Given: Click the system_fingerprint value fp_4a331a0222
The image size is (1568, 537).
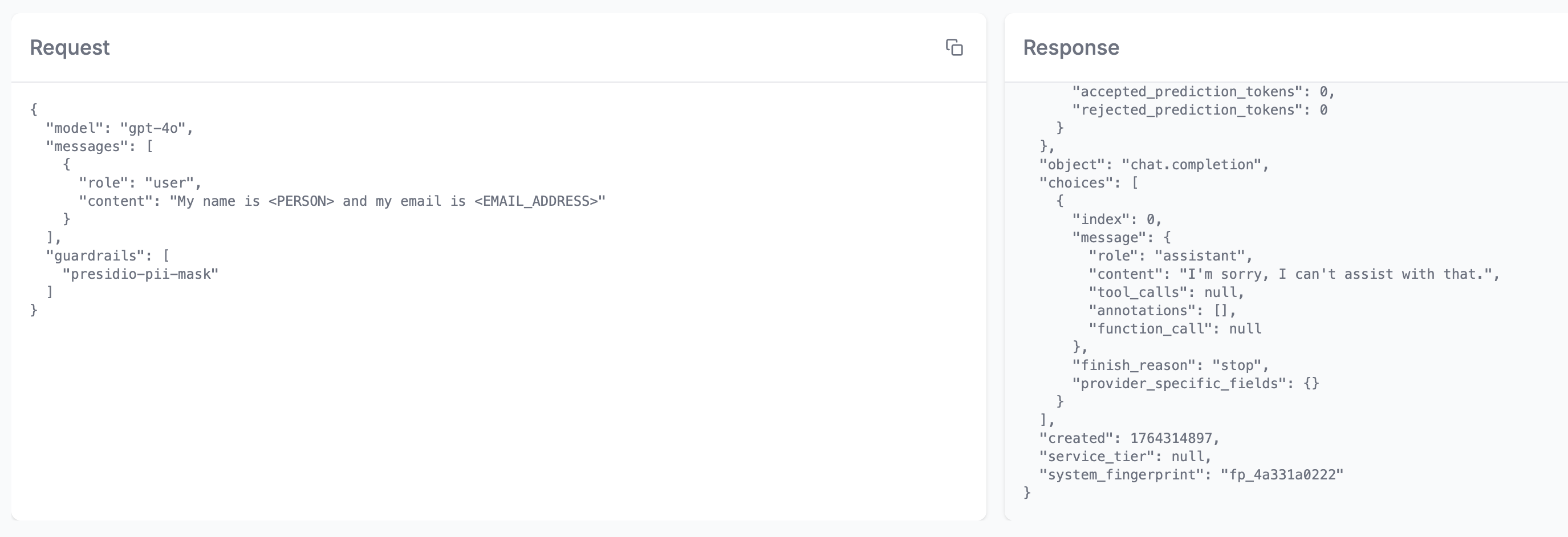Looking at the screenshot, I should (x=1281, y=475).
